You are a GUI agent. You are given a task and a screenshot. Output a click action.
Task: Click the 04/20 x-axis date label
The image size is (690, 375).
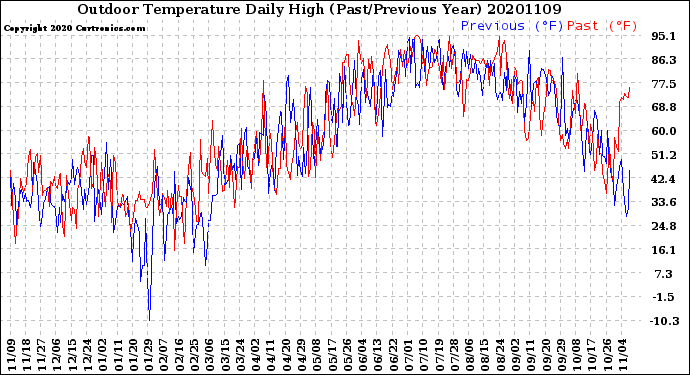tap(285, 355)
